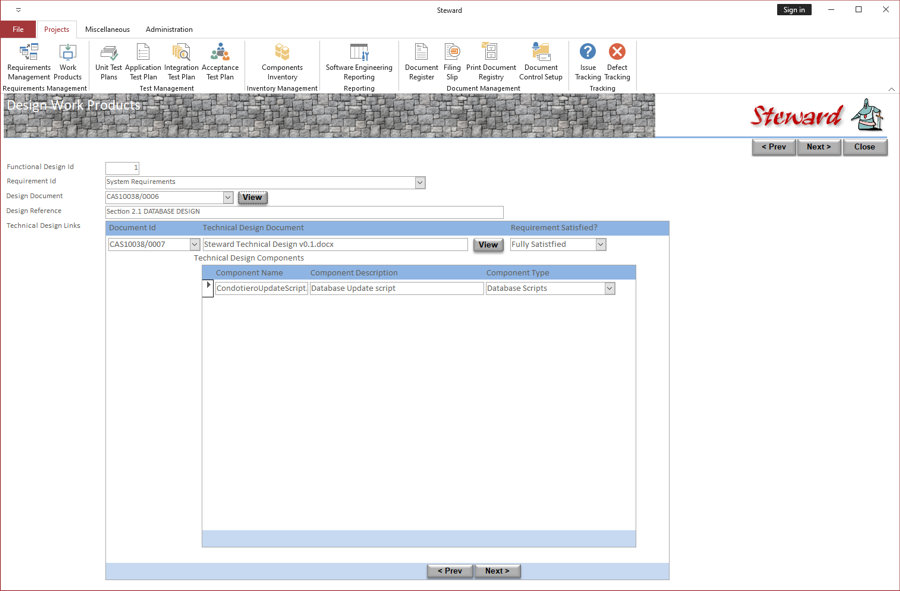The width and height of the screenshot is (900, 591).
Task: Click CondotieroUpdateScript component name field
Action: click(x=262, y=289)
